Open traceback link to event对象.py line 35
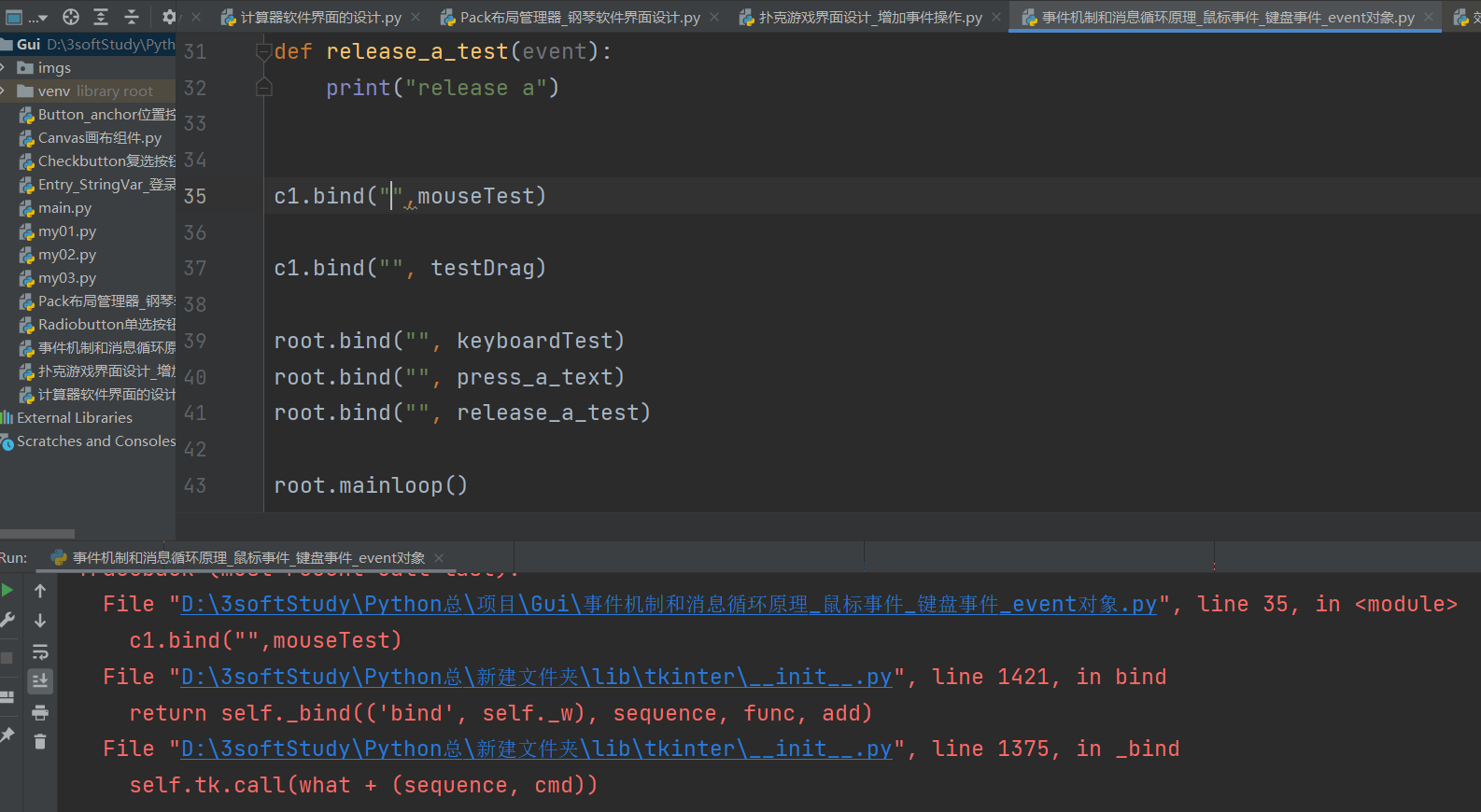 click(669, 604)
